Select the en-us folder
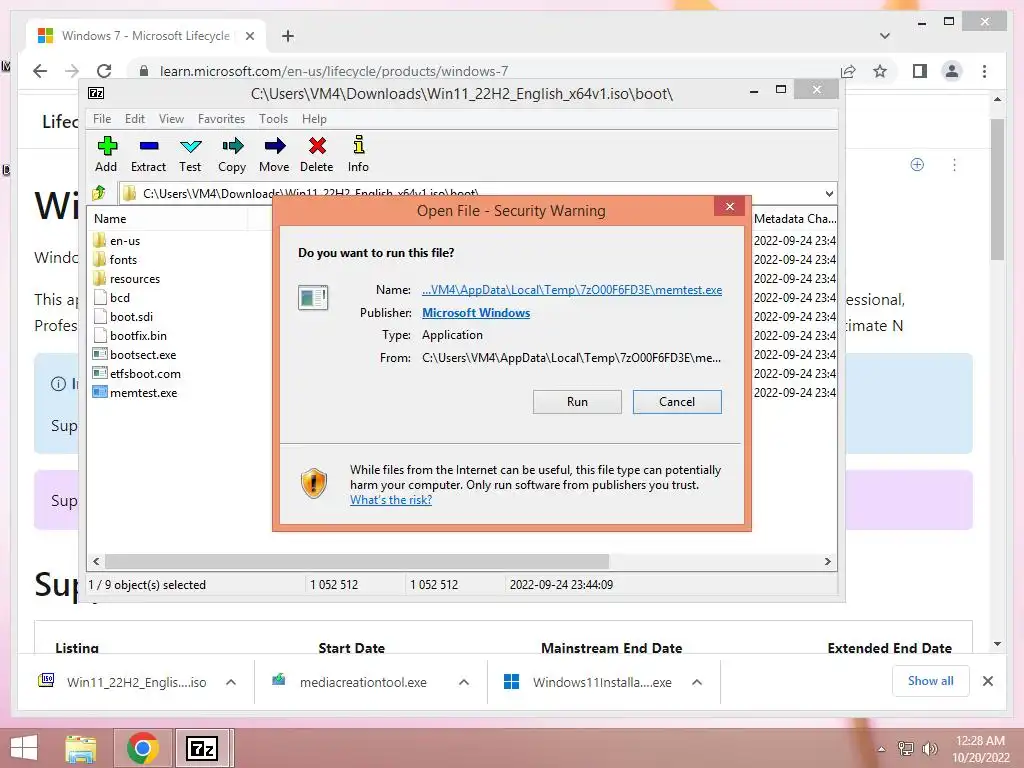This screenshot has height=768, width=1024. tap(125, 241)
